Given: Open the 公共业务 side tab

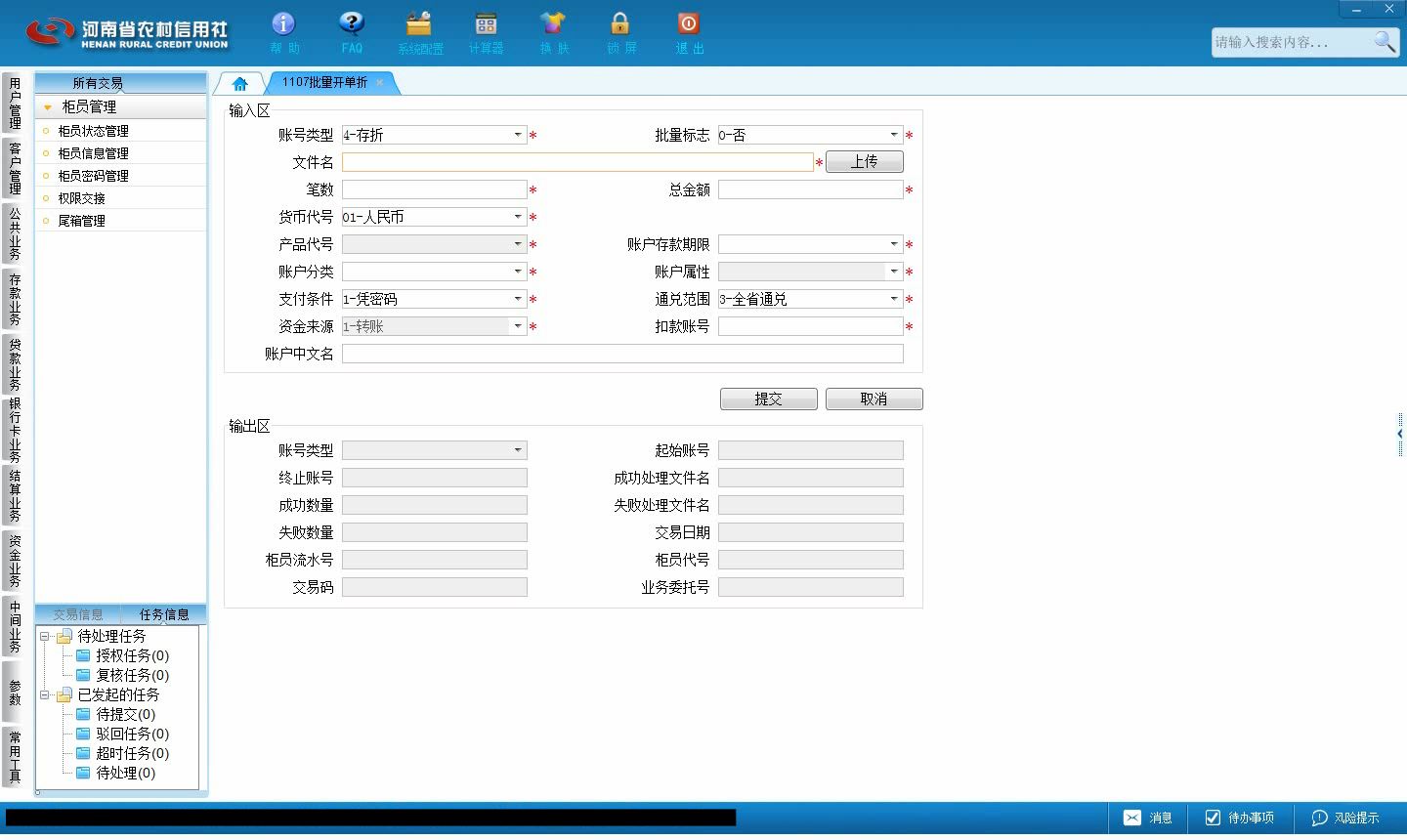Looking at the screenshot, I should point(14,233).
